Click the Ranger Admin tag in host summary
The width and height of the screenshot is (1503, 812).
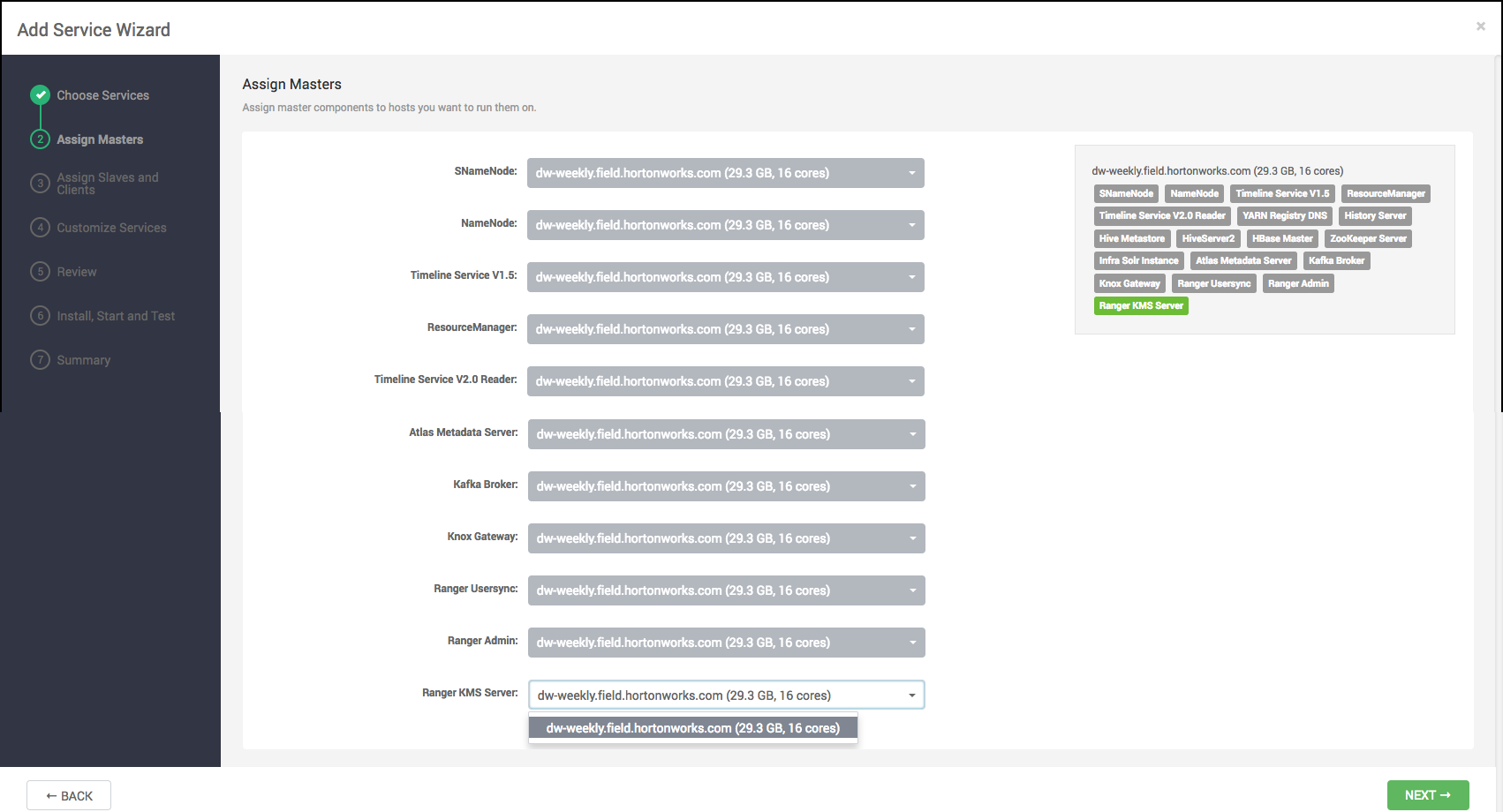[x=1298, y=283]
